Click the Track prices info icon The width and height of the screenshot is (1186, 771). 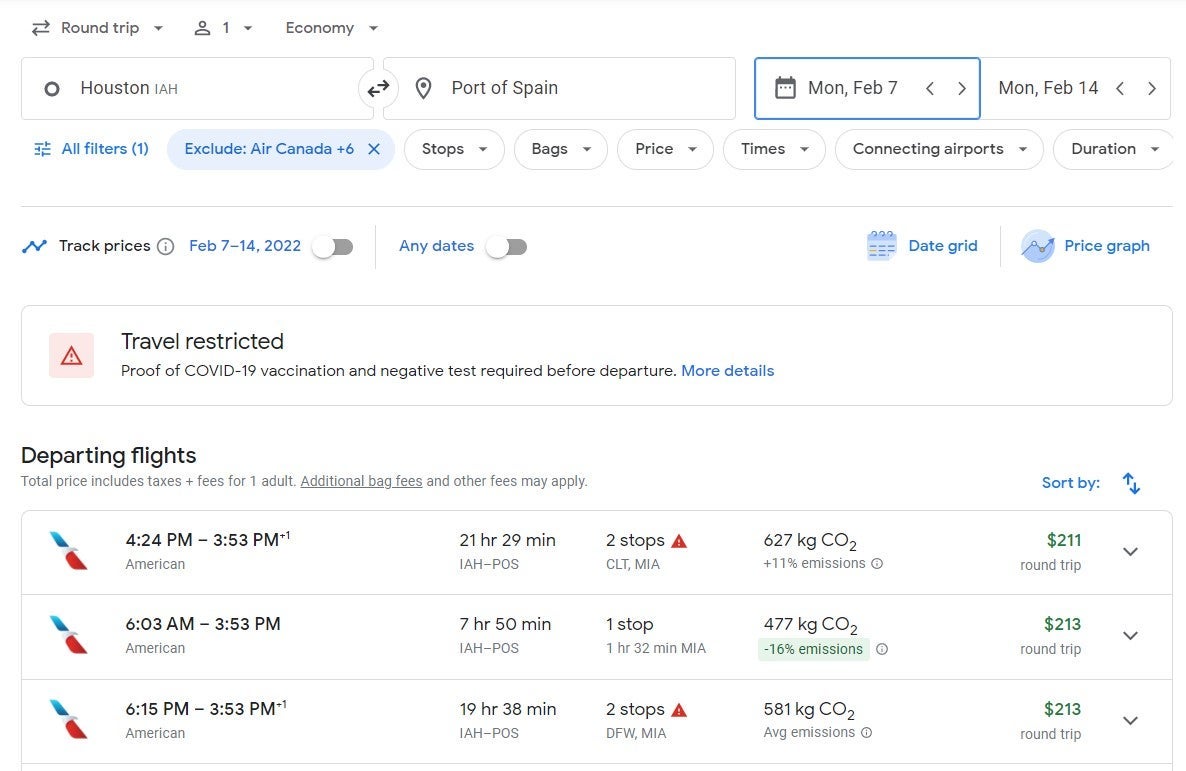166,246
